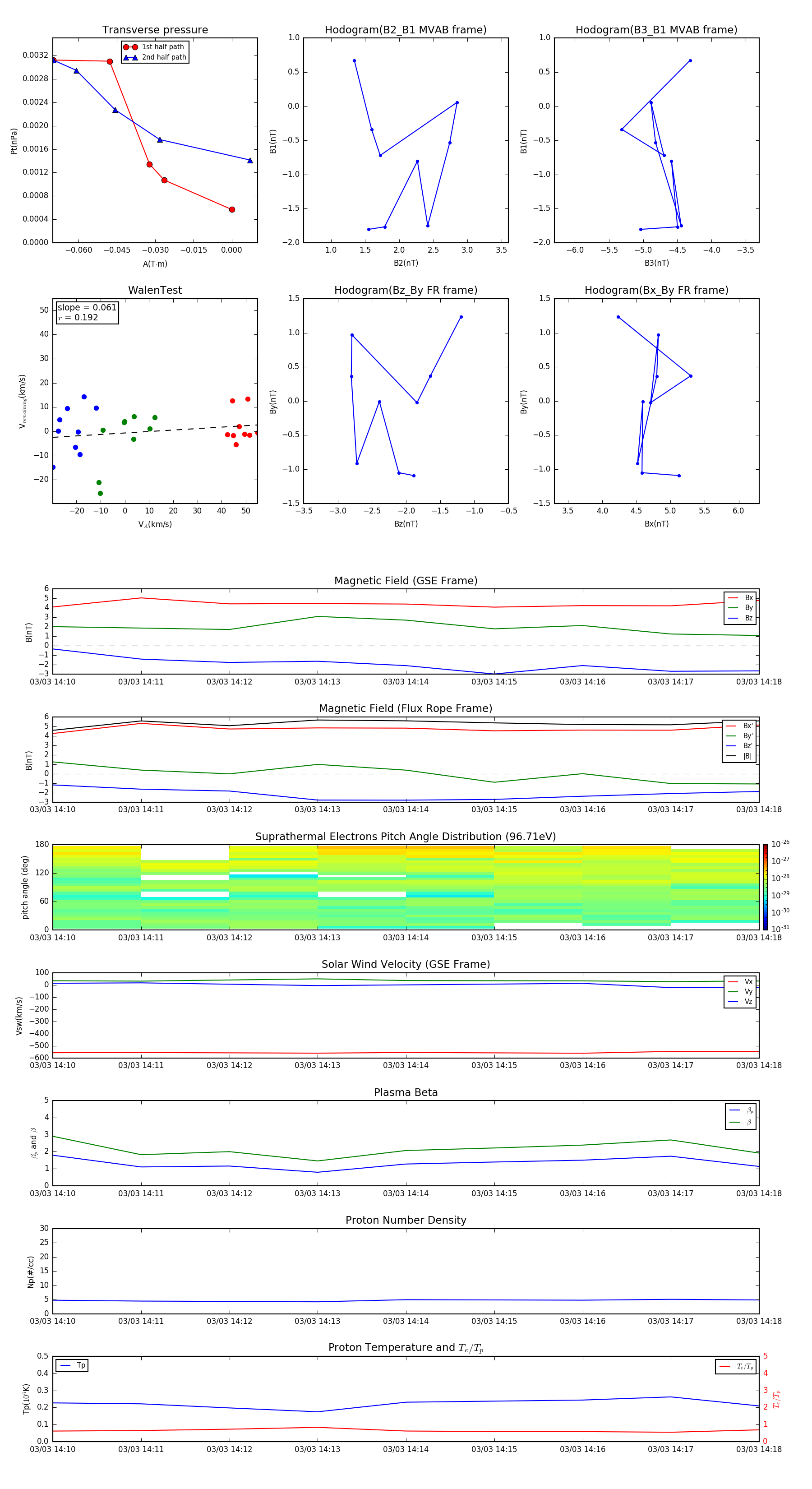The image size is (812, 1489).
Task: Click the dashed fit line in WalenTest
Action: [x=155, y=431]
